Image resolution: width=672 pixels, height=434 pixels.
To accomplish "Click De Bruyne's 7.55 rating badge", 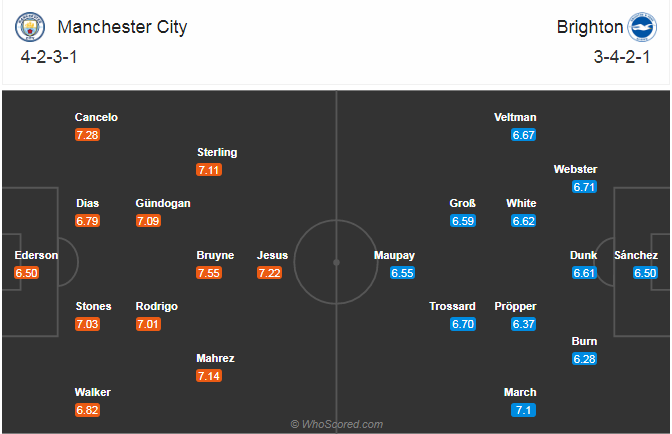I will click(x=210, y=272).
